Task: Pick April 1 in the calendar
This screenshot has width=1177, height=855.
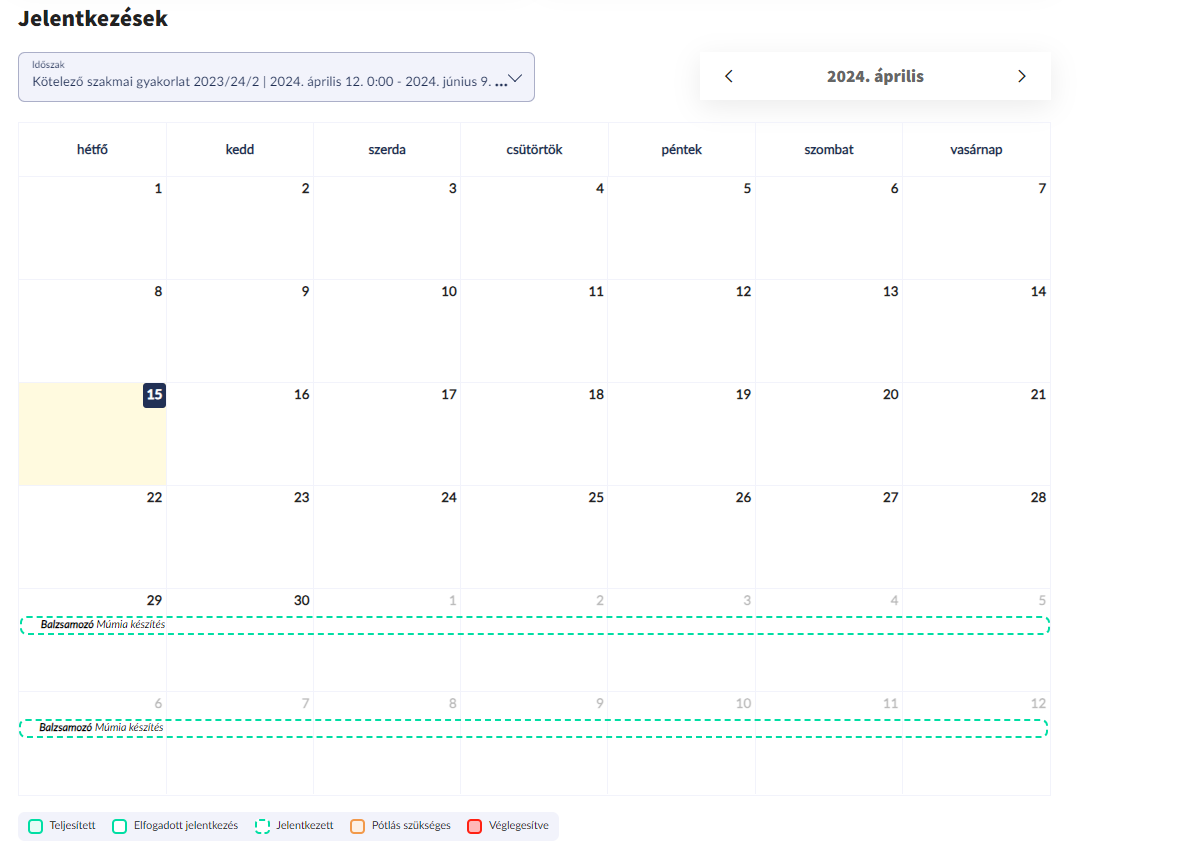Action: (x=92, y=228)
